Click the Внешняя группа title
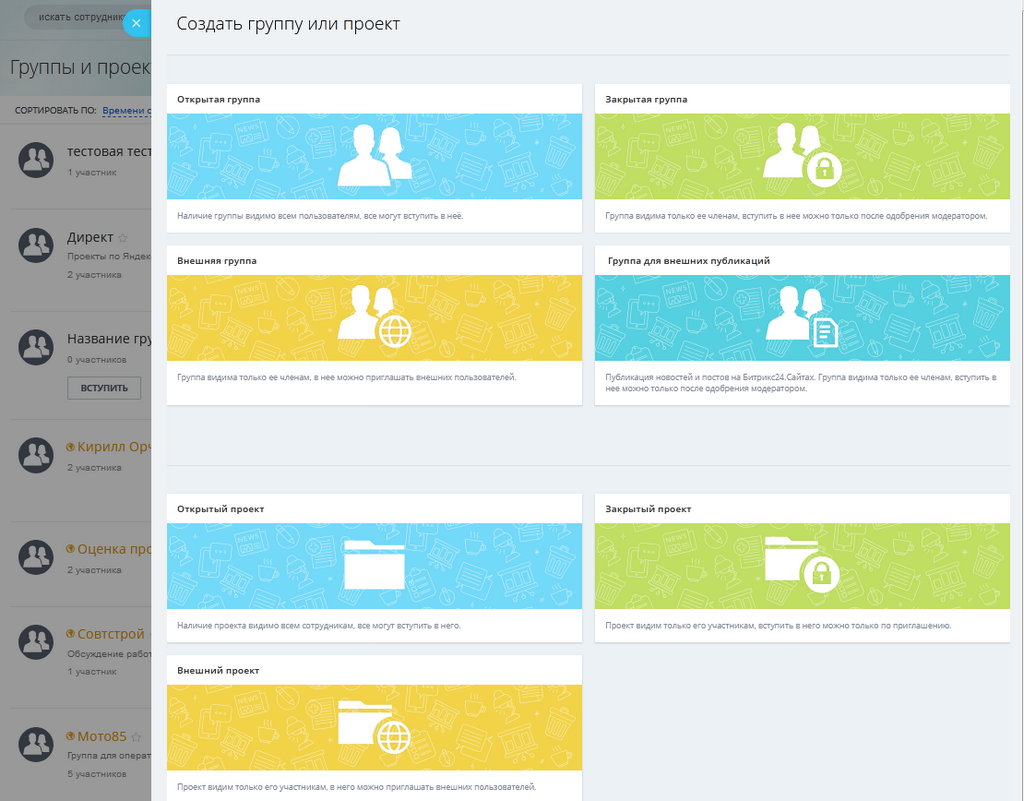Image resolution: width=1024 pixels, height=801 pixels. pos(217,260)
